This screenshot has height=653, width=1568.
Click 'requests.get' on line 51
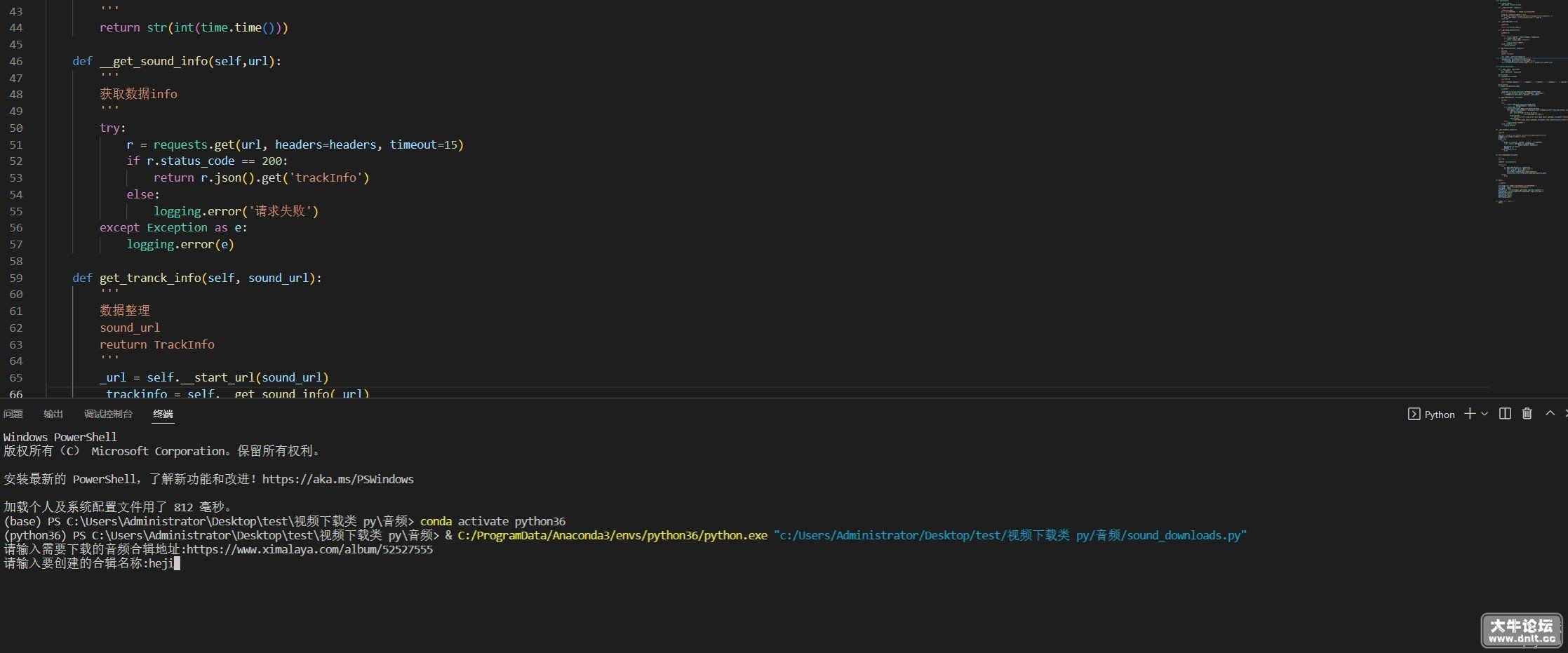194,144
